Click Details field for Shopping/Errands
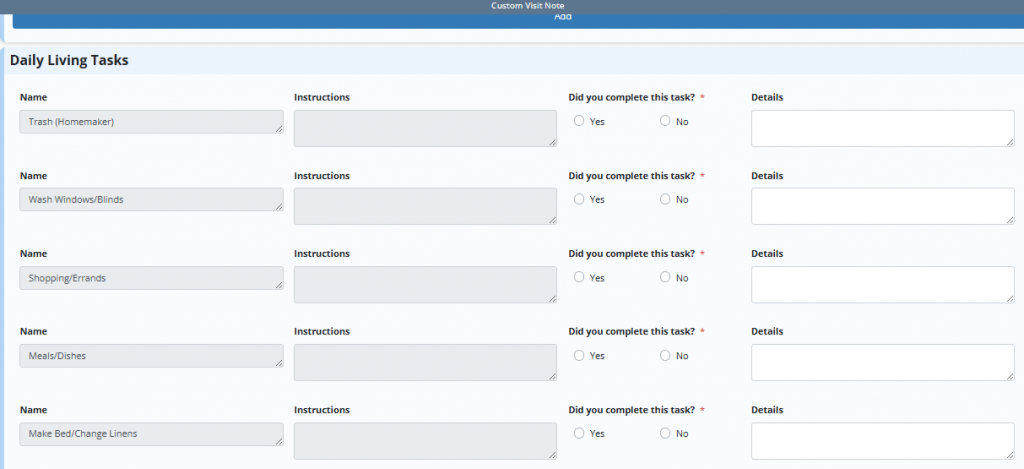This screenshot has height=469, width=1024. pyautogui.click(x=882, y=284)
